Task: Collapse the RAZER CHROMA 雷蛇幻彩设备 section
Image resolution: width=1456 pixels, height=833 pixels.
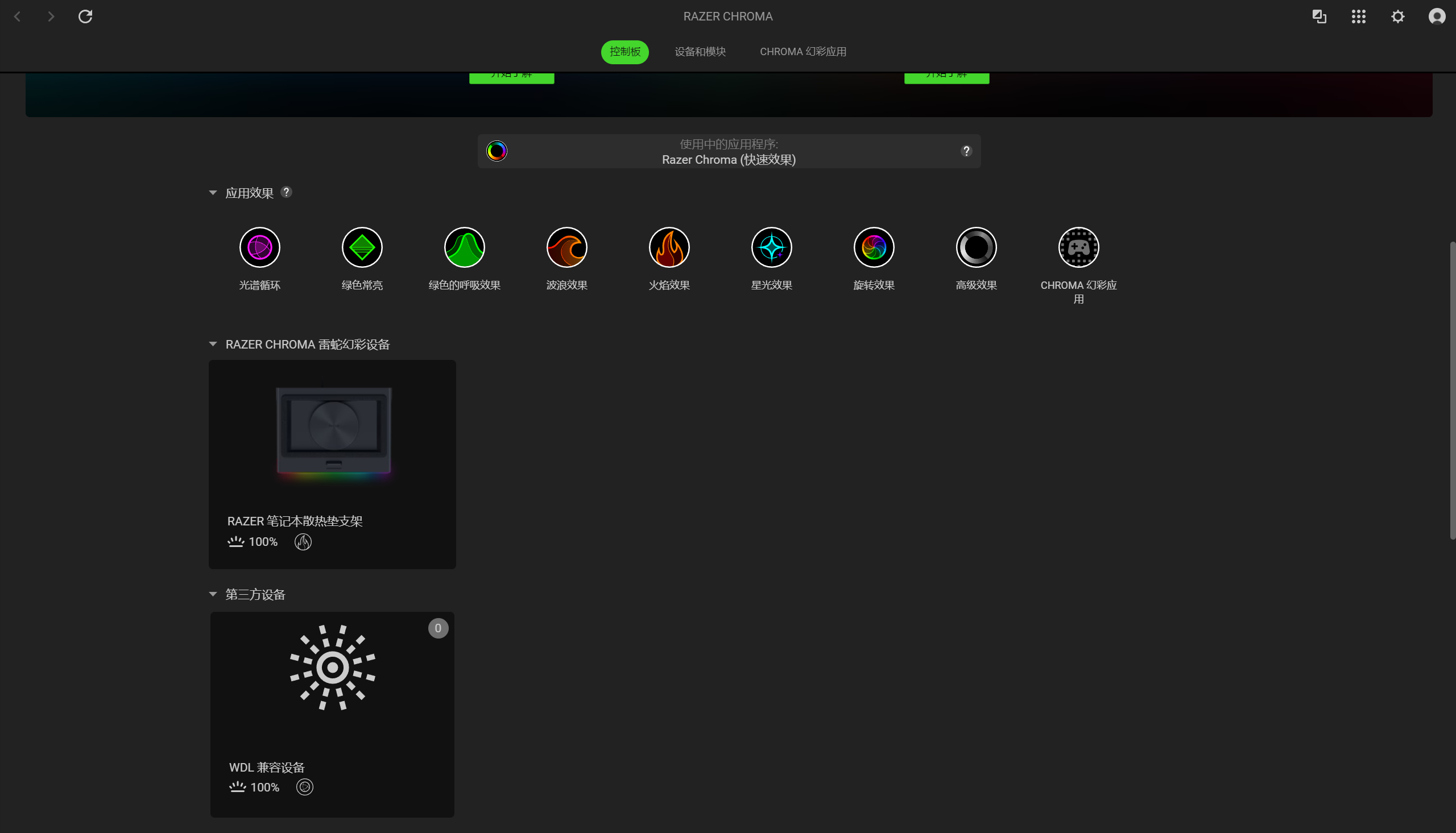Action: 212,344
